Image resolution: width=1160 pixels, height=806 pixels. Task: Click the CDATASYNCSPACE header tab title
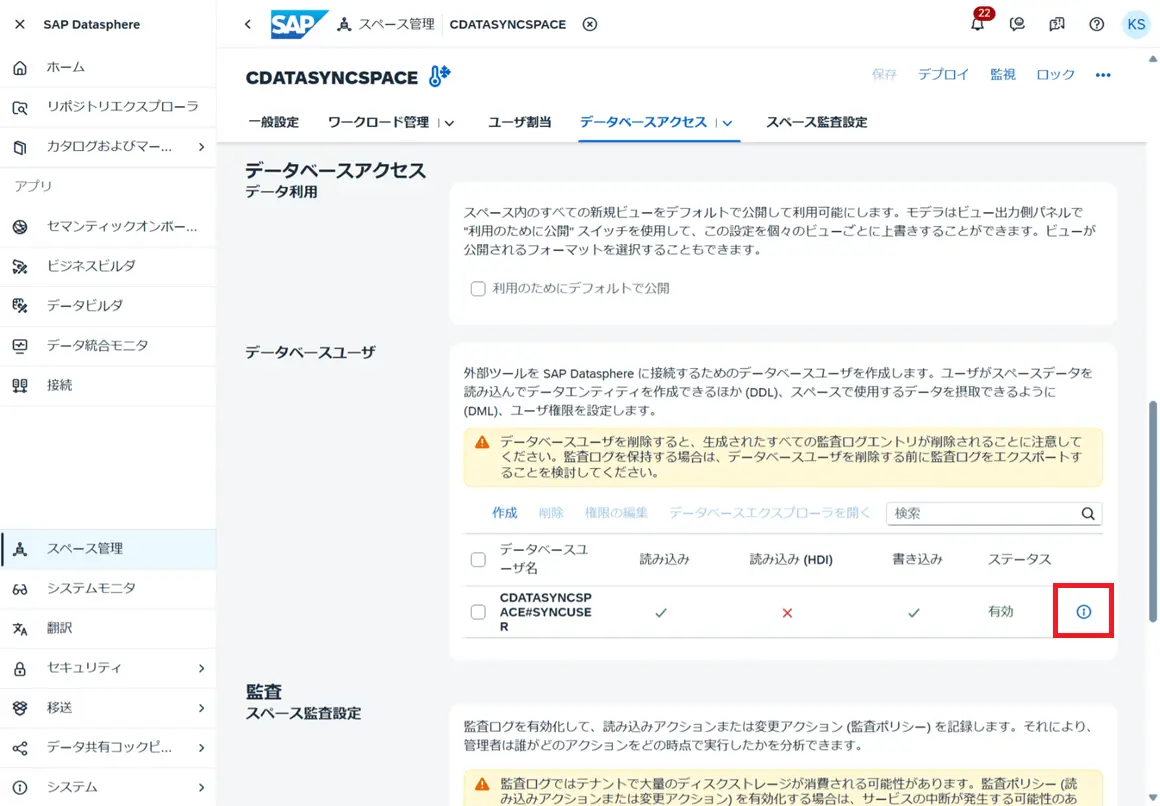[x=508, y=24]
